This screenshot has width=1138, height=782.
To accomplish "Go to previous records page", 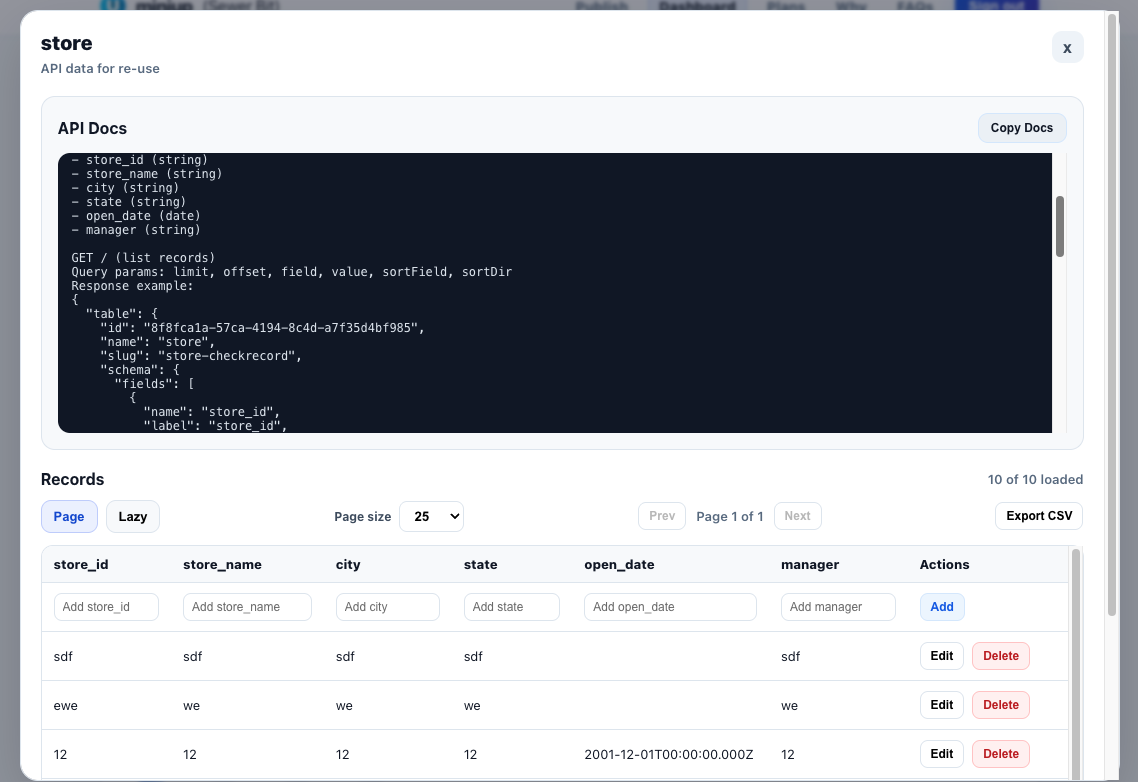I will click(x=662, y=516).
